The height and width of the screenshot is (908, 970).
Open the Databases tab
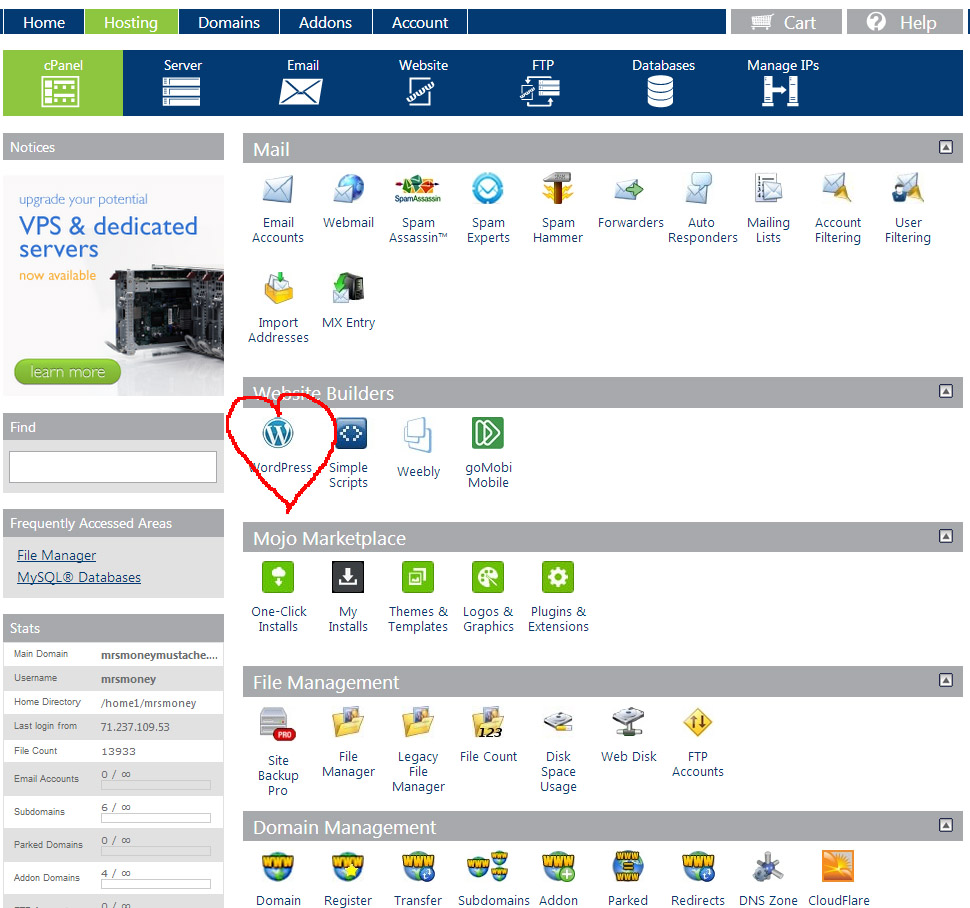tap(662, 82)
